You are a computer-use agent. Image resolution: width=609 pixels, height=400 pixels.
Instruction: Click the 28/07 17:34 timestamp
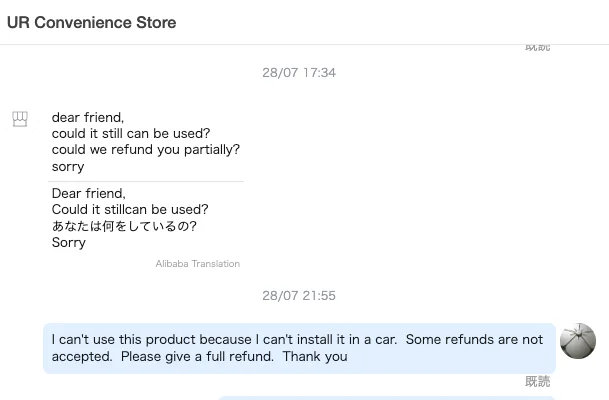pyautogui.click(x=299, y=73)
